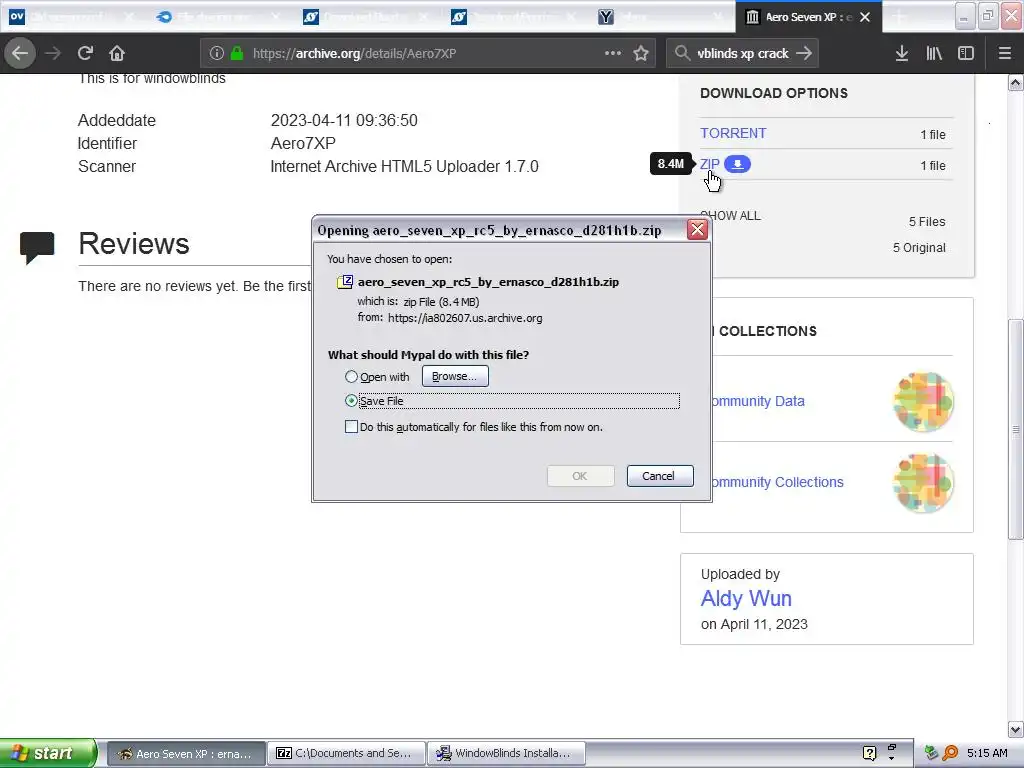Expand SHOW ALL download options
This screenshot has height=768, width=1024.
click(x=730, y=216)
